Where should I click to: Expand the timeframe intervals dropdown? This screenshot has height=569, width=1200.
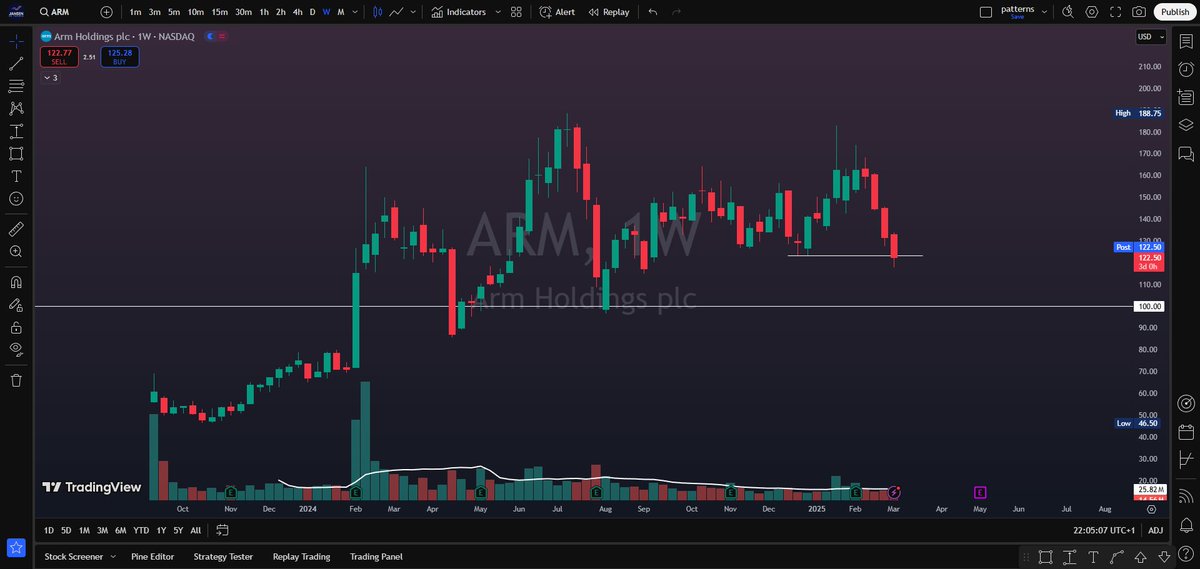tap(356, 12)
